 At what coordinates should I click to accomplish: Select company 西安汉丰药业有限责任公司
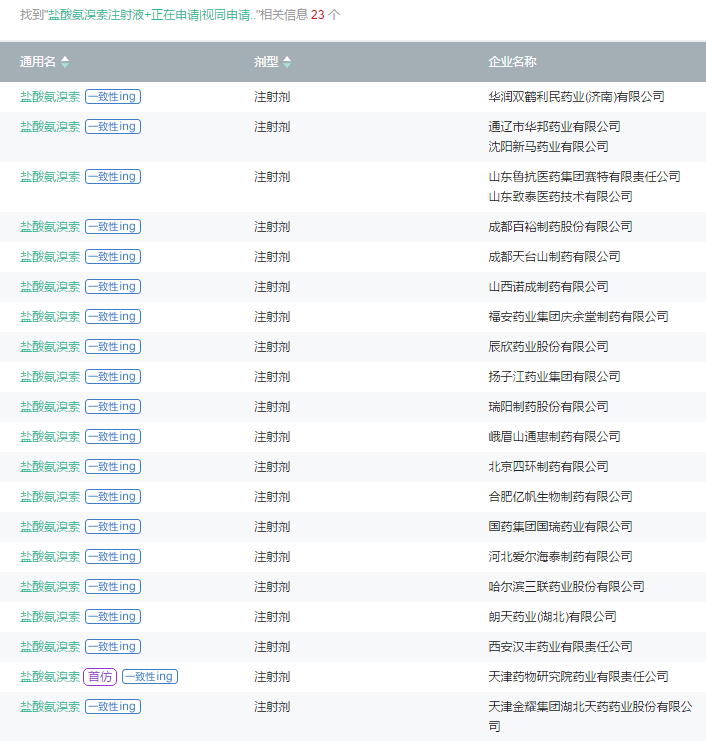(560, 647)
